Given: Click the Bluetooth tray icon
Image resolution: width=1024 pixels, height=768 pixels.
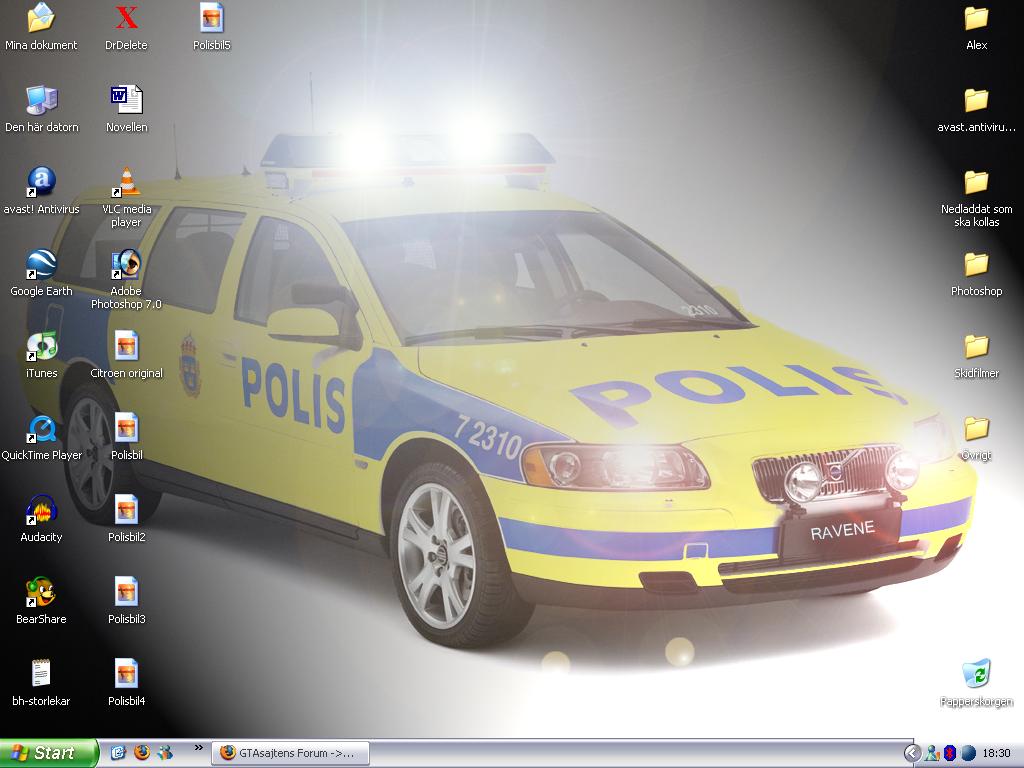Looking at the screenshot, I should click(950, 754).
